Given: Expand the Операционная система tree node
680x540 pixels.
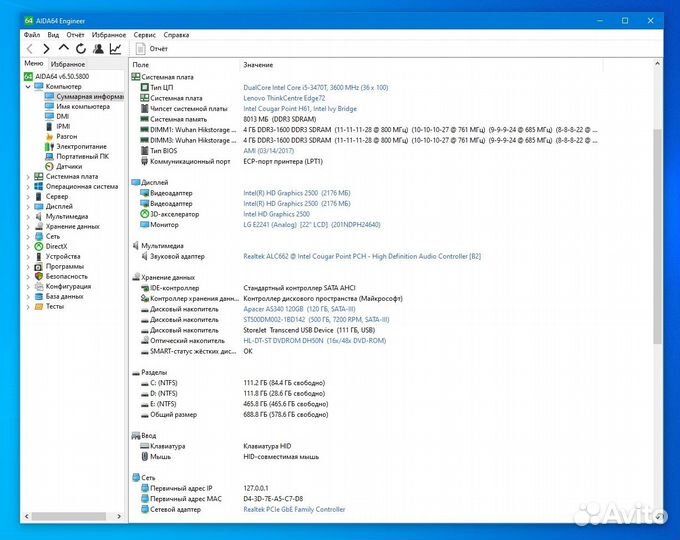Looking at the screenshot, I should [28, 187].
